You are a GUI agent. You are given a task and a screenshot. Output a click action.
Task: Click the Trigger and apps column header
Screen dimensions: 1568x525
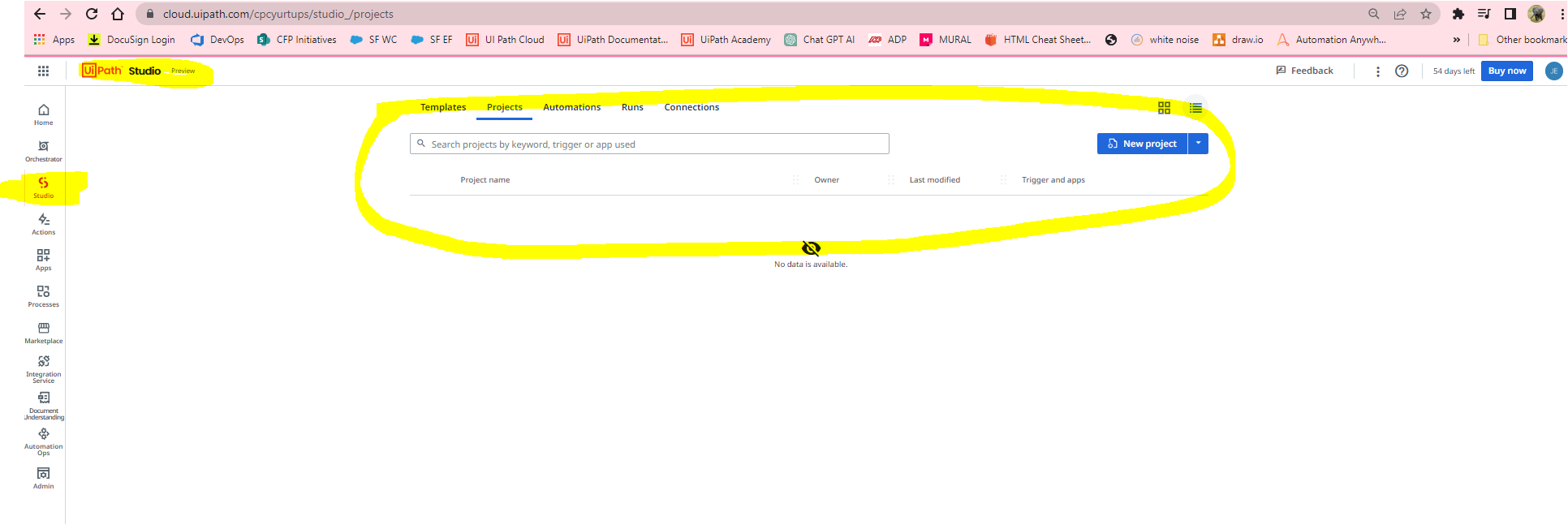(1053, 180)
